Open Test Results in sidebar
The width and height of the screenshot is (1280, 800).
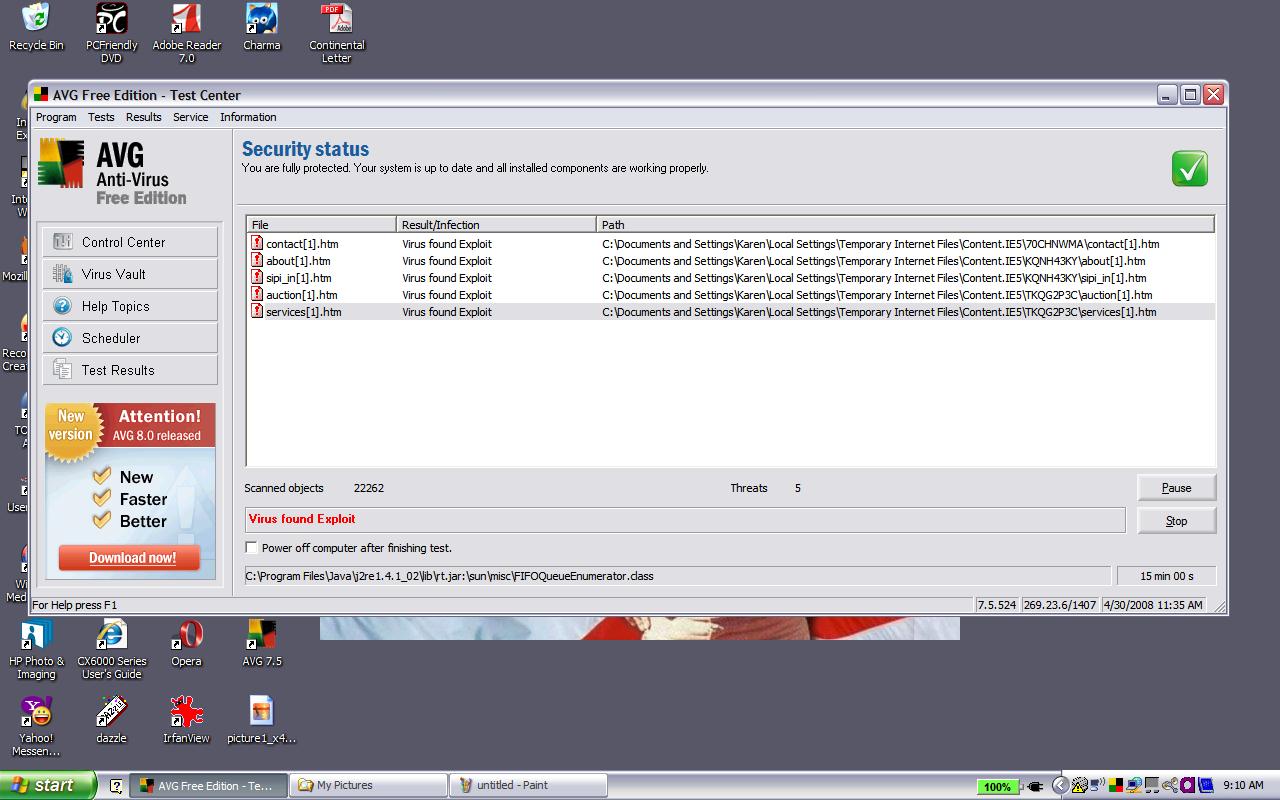[130, 370]
